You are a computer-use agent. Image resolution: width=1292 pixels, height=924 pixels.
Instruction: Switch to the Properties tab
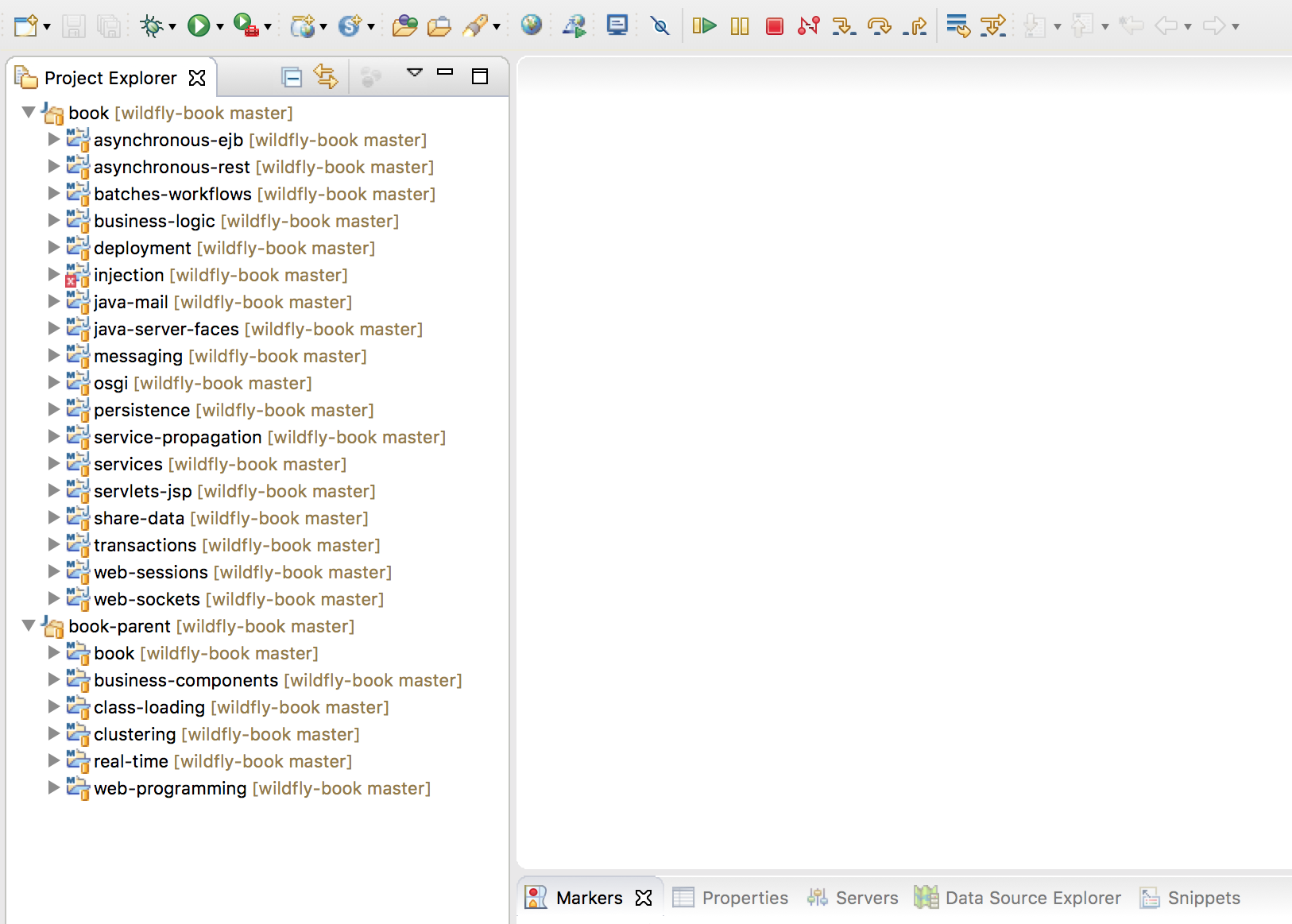(730, 898)
